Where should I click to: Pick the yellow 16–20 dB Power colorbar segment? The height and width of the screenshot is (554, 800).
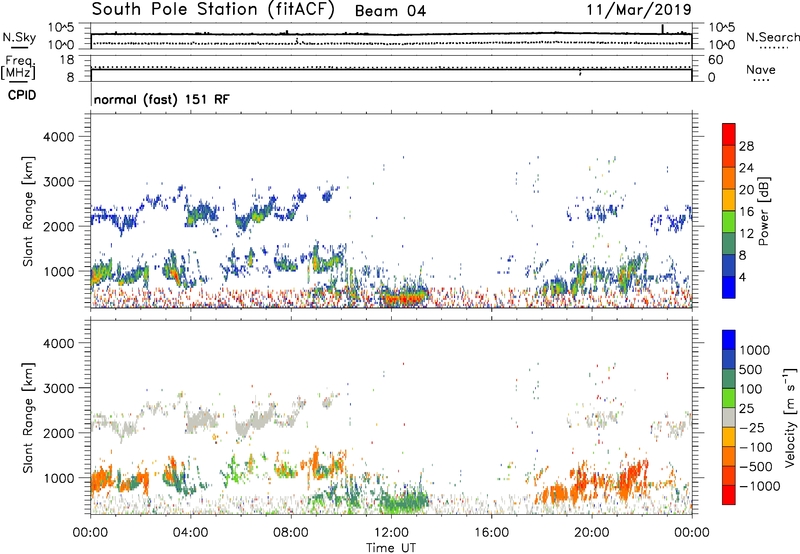(729, 200)
